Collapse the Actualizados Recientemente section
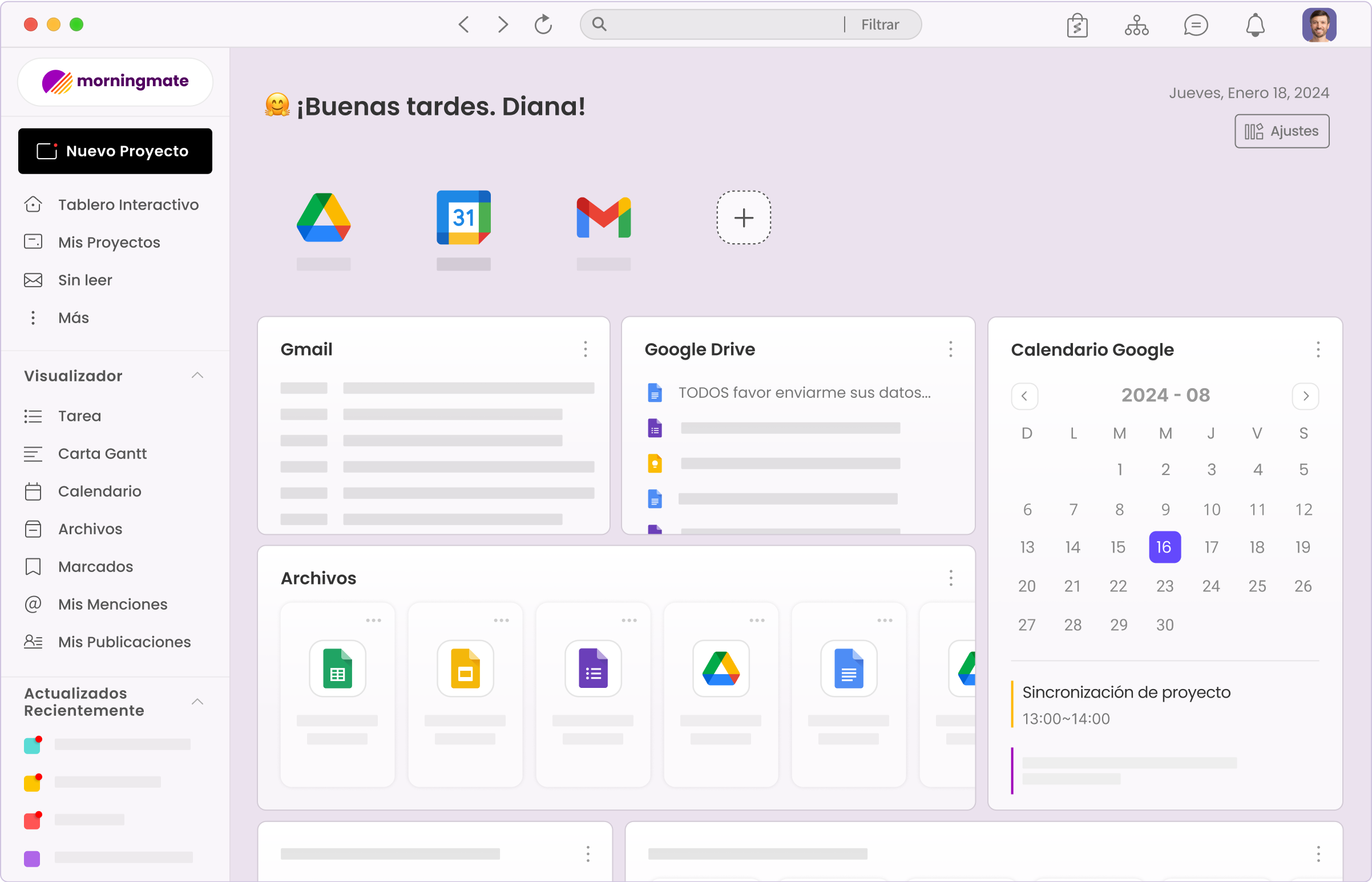Image resolution: width=1372 pixels, height=882 pixels. 197,702
